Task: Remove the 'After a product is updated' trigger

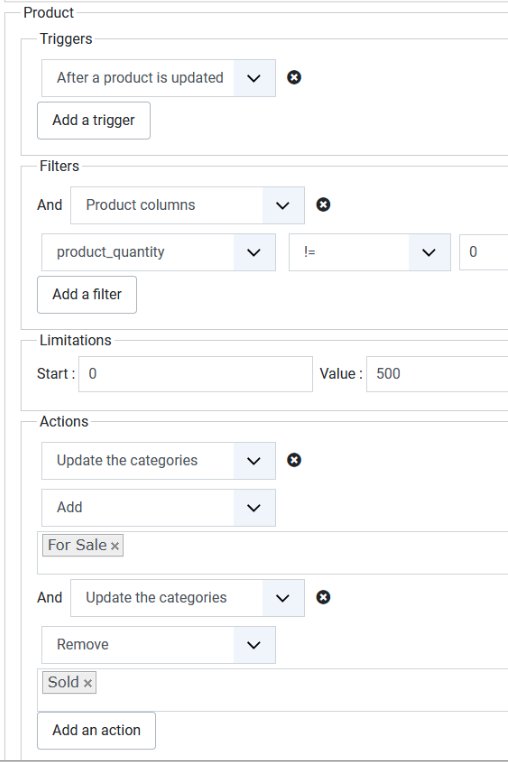Action: pyautogui.click(x=294, y=77)
